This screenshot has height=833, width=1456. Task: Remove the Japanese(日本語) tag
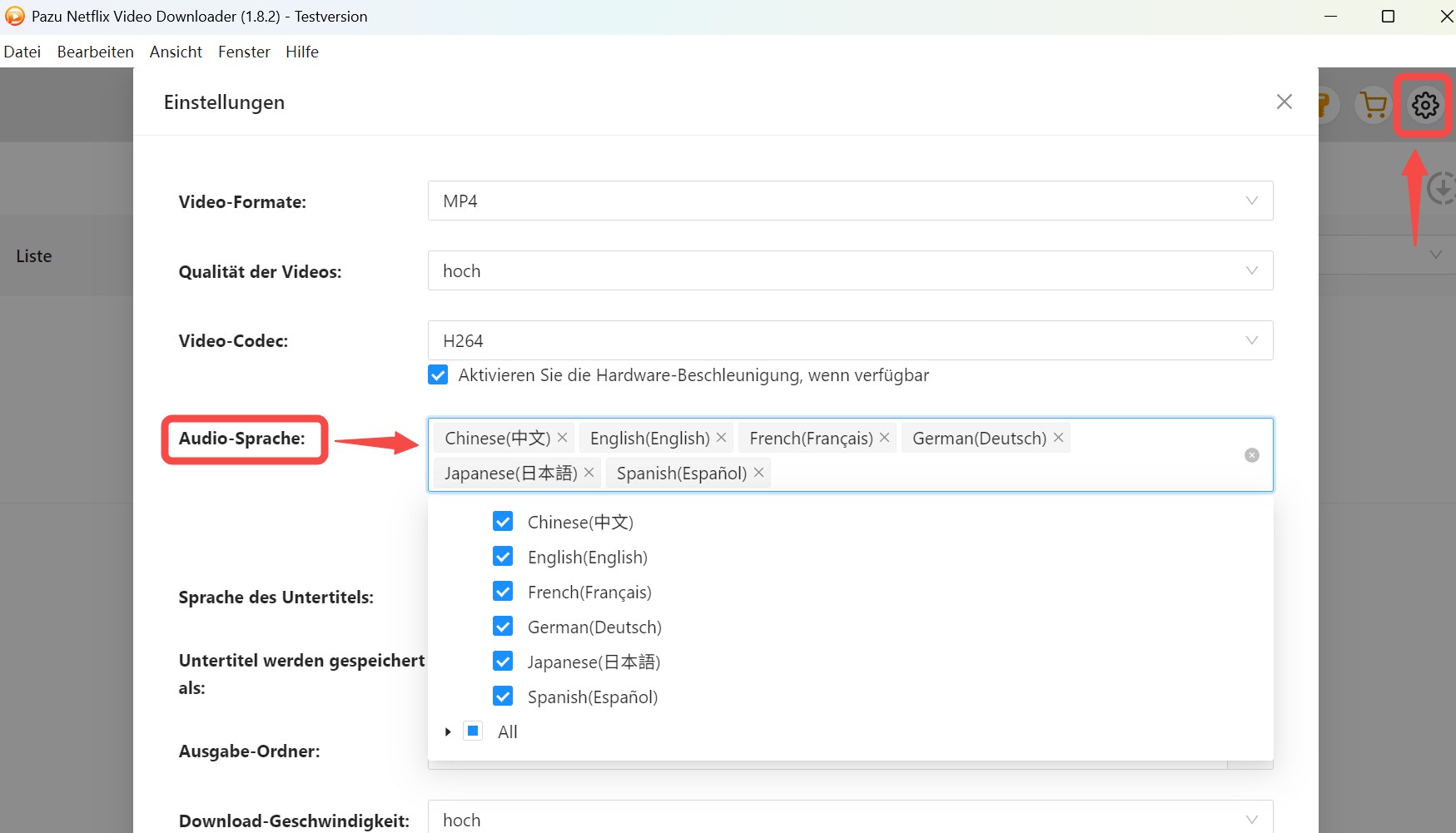pyautogui.click(x=589, y=473)
